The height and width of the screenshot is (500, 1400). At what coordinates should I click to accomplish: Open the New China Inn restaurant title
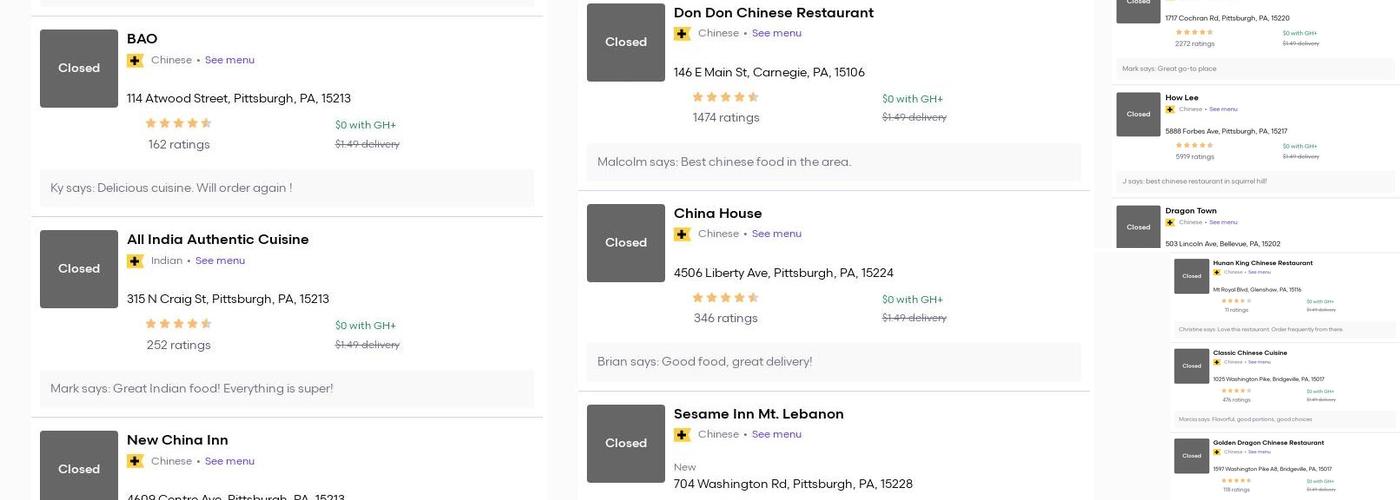[177, 440]
